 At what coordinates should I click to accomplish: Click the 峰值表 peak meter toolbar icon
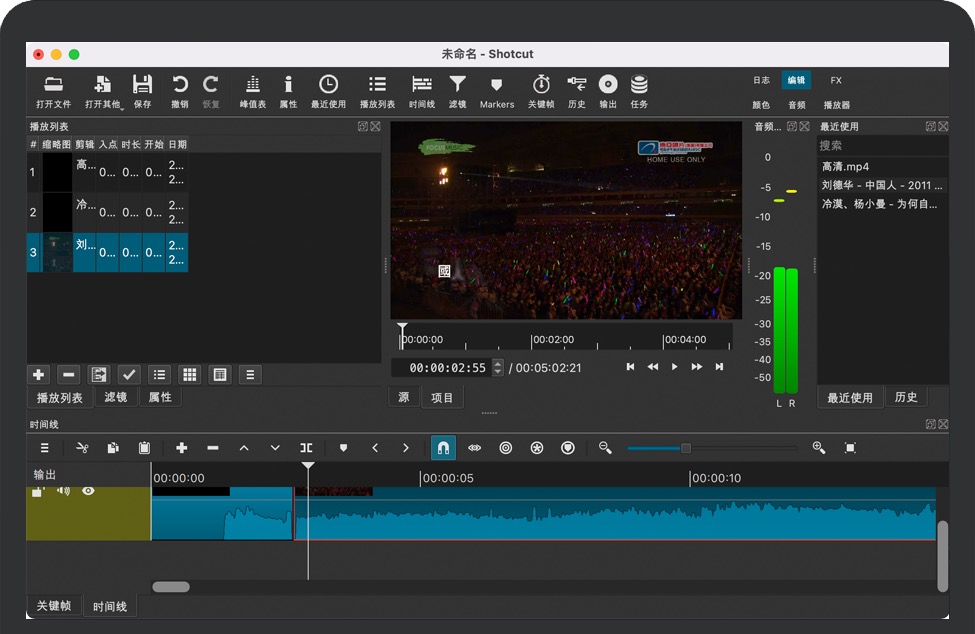point(253,85)
